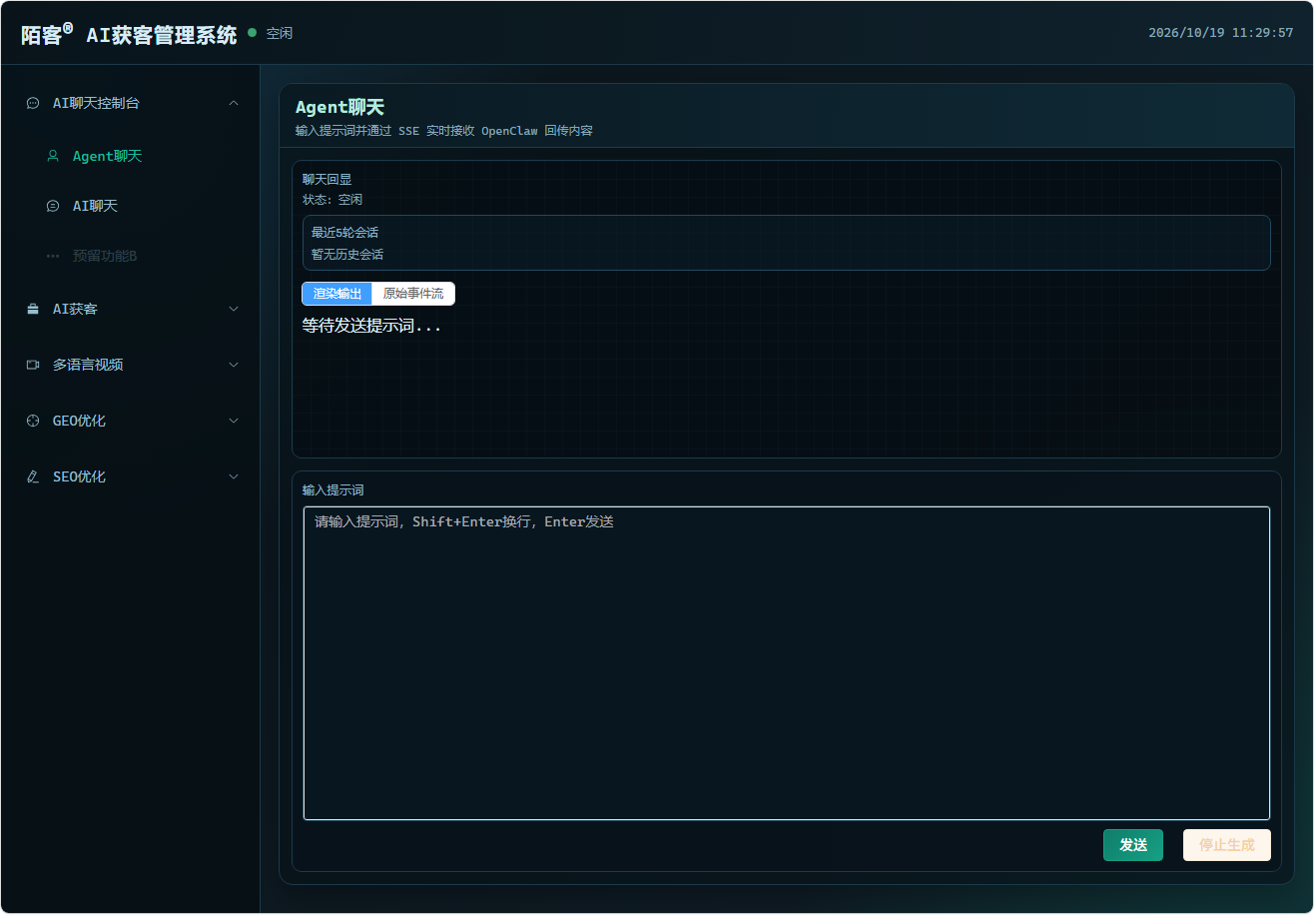Expand the 多语言视频 menu chevron
This screenshot has height=915, width=1316.
[234, 365]
